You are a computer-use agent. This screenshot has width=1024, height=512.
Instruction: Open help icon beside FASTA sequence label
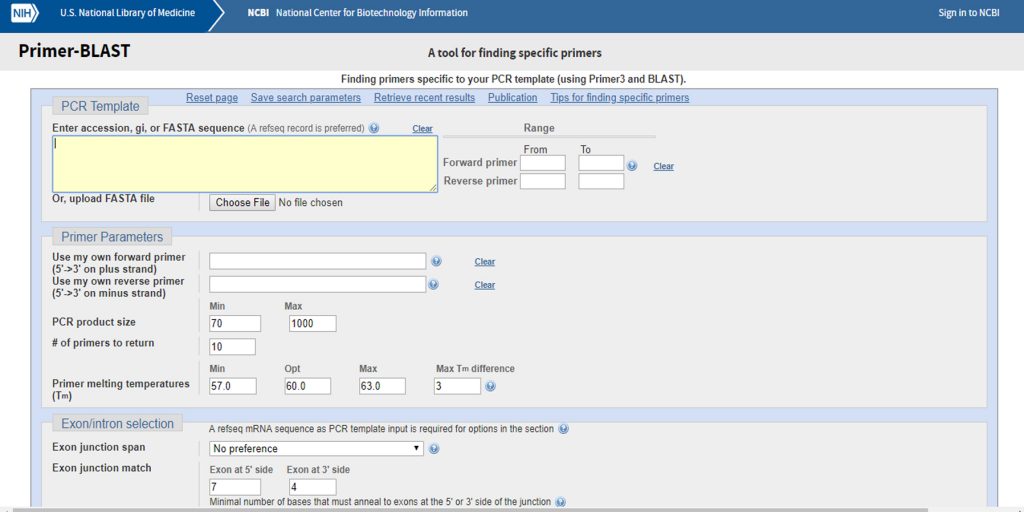(x=374, y=129)
